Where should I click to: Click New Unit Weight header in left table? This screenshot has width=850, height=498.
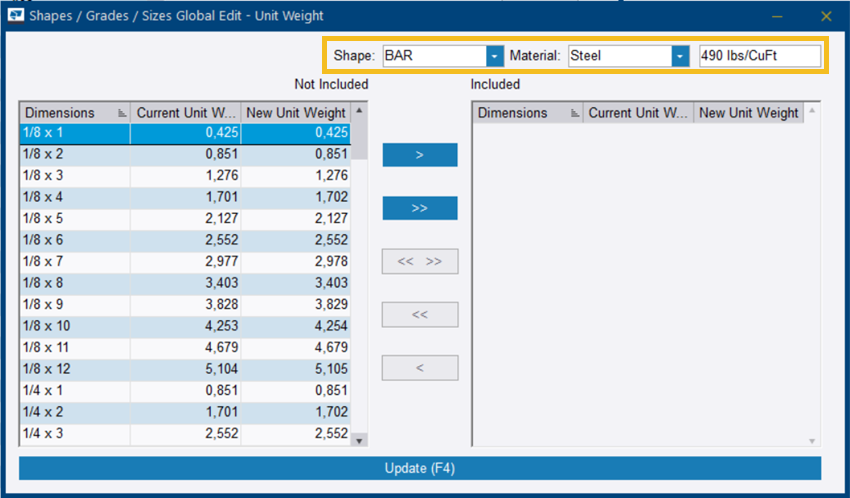coord(295,113)
